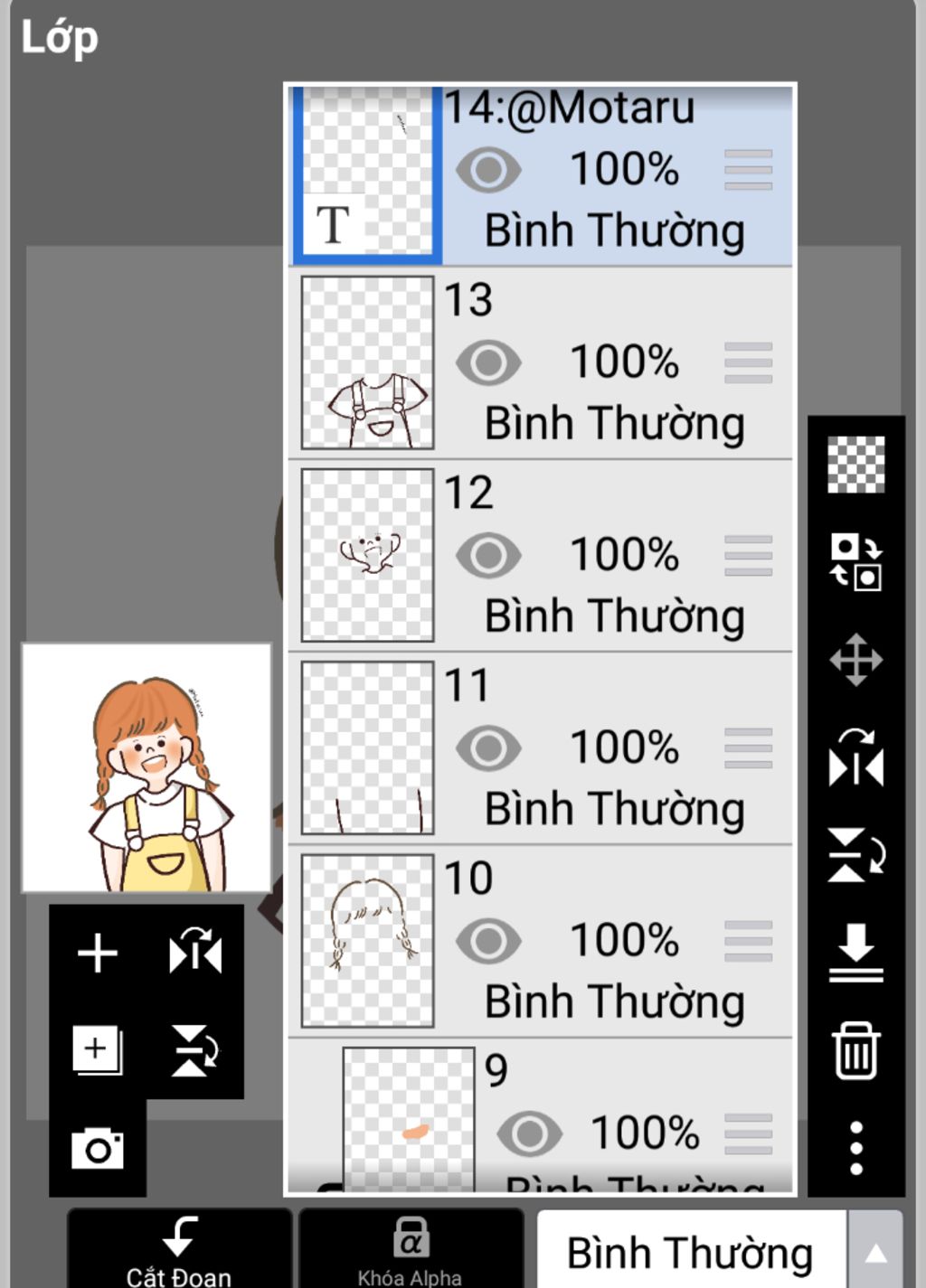Screen dimensions: 926x1288
Task: Tap layer 12 blend mode Bình Thường
Action: point(614,616)
